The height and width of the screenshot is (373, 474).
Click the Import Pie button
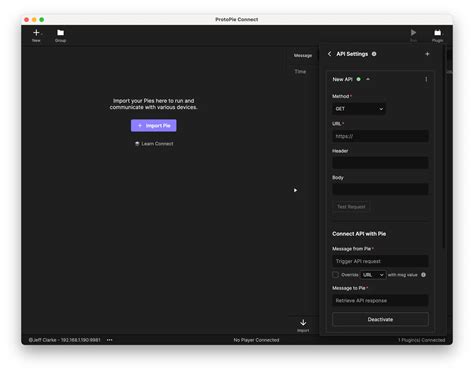point(153,126)
